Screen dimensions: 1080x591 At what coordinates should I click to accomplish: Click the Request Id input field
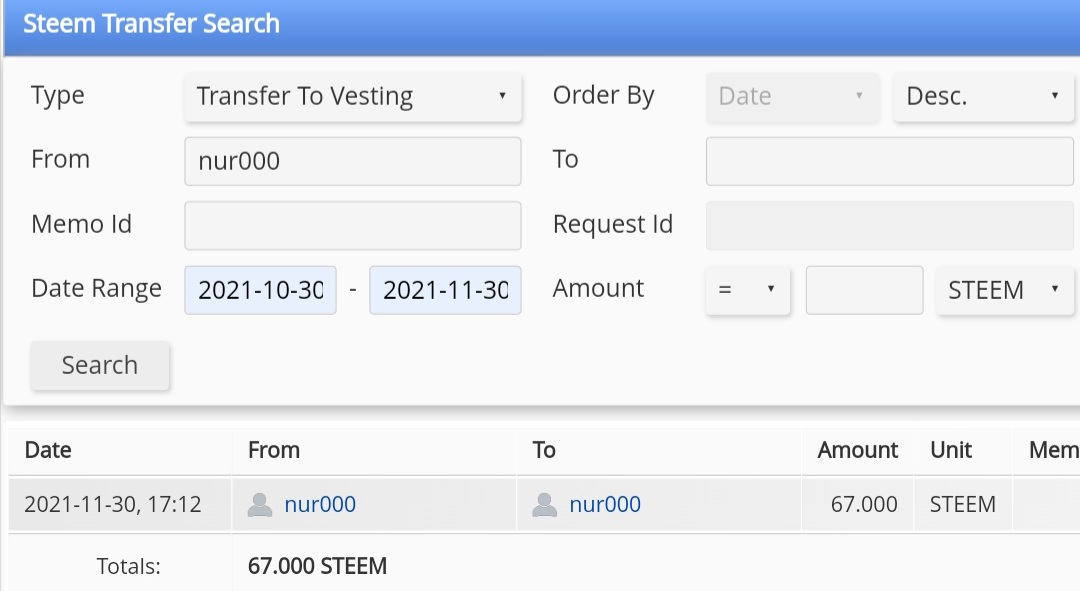889,225
